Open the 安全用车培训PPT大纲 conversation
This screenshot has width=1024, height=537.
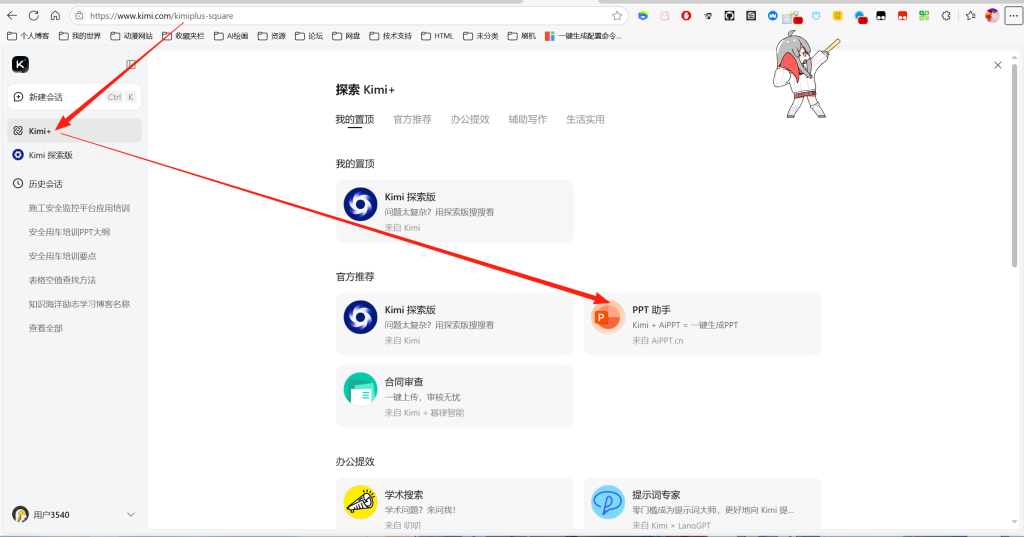pos(69,232)
